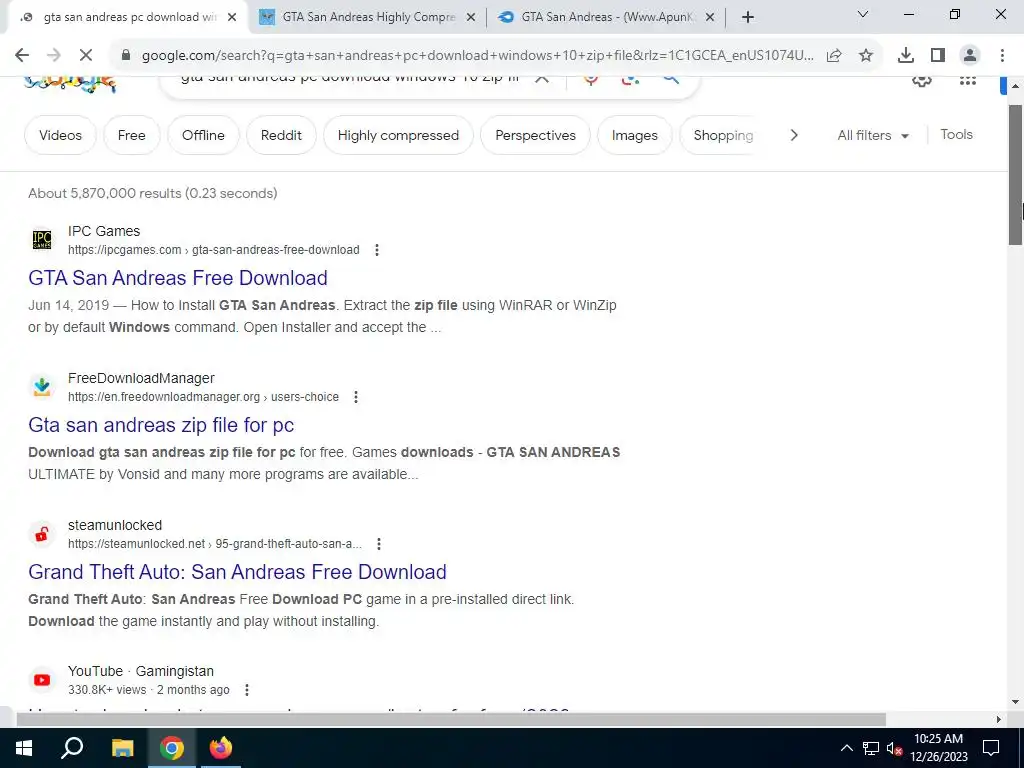Search by image with Google Lens icon
This screenshot has width=1024, height=768.
(x=630, y=79)
